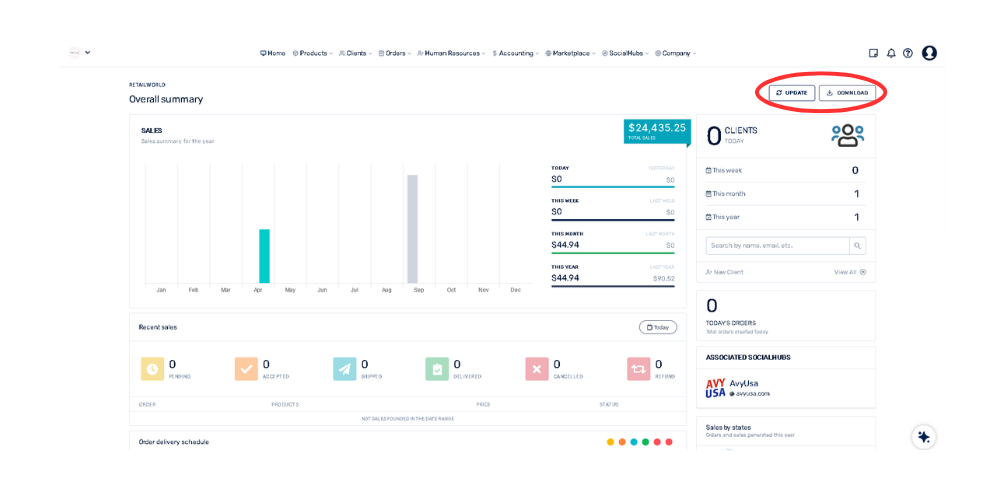This screenshot has height=500, width=1000.
Task: Click the help question mark icon
Action: pos(908,53)
